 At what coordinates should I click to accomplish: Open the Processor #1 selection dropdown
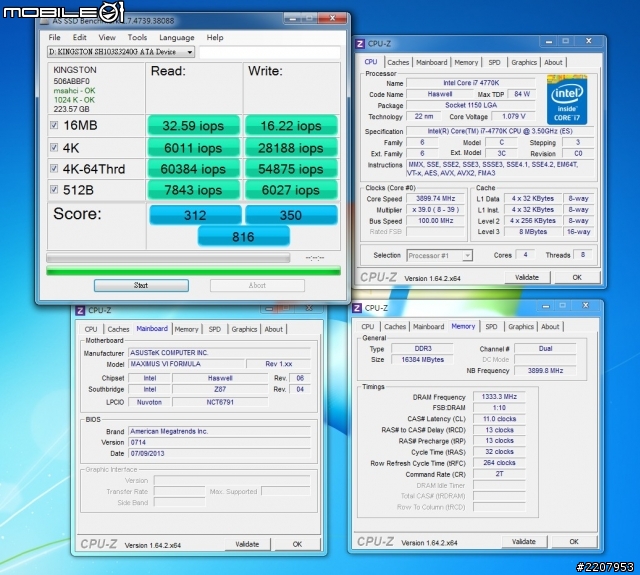(x=440, y=255)
